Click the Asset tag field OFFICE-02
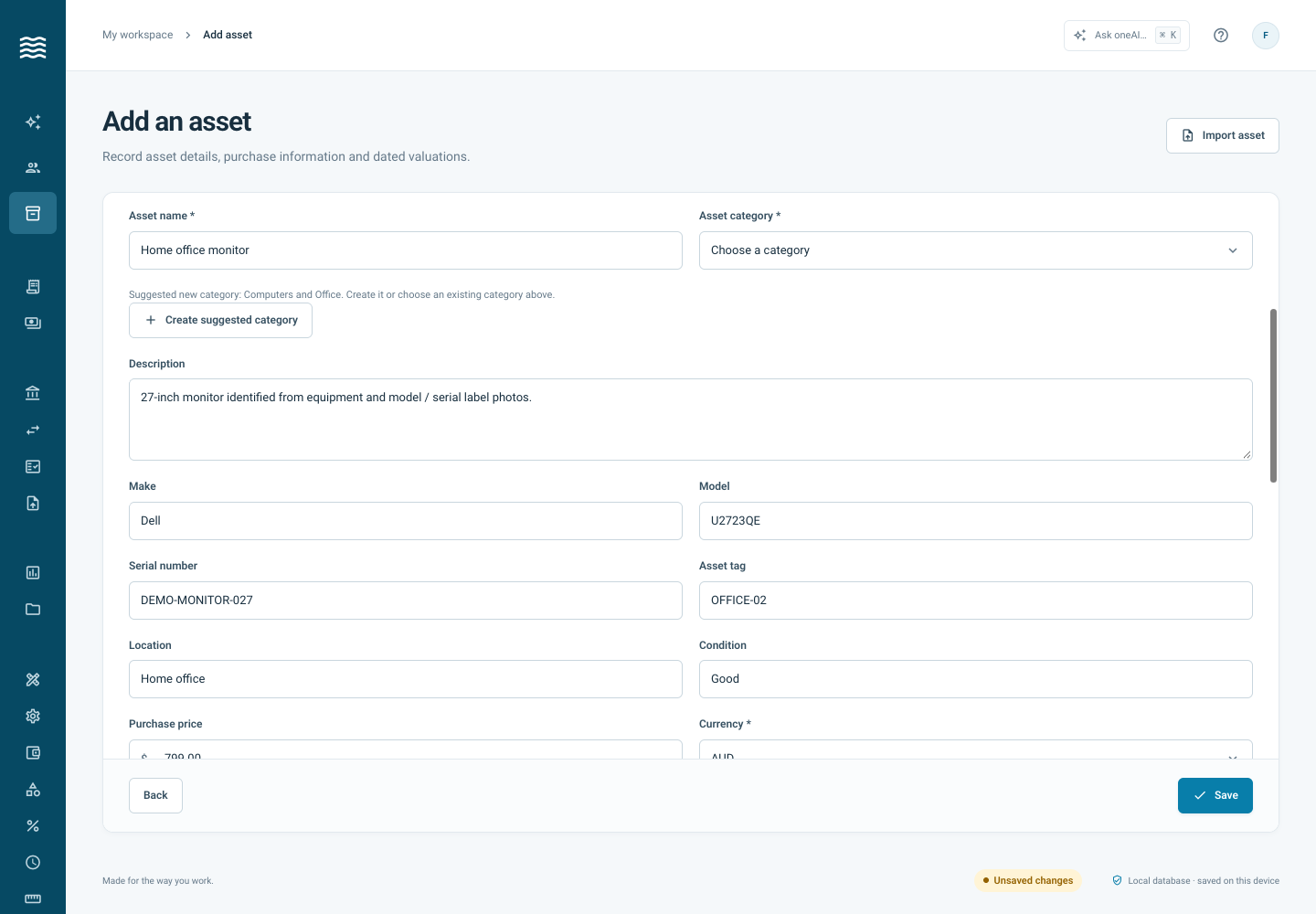The width and height of the screenshot is (1316, 914). click(975, 600)
